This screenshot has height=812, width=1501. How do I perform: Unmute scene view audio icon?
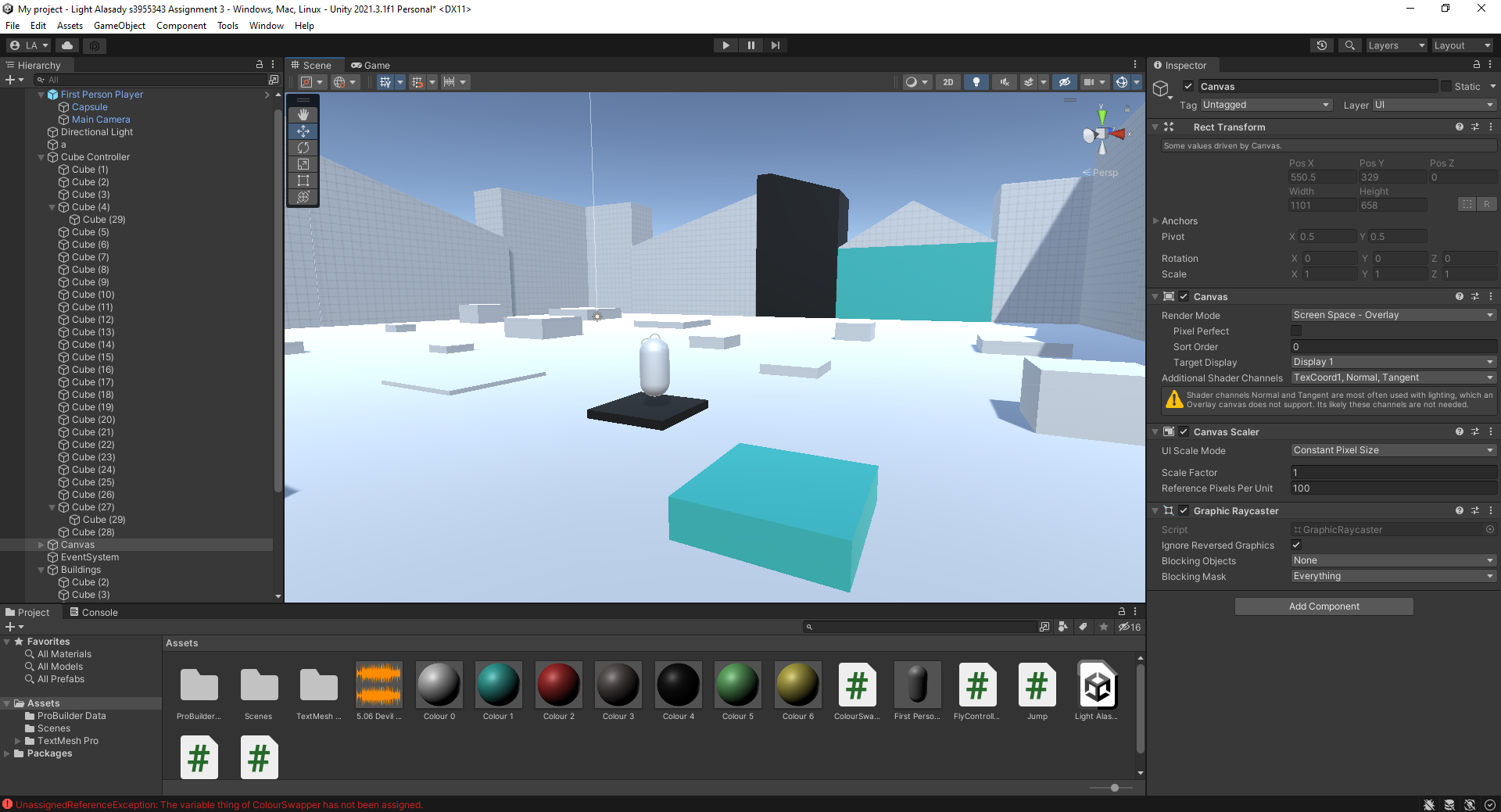tap(1005, 82)
